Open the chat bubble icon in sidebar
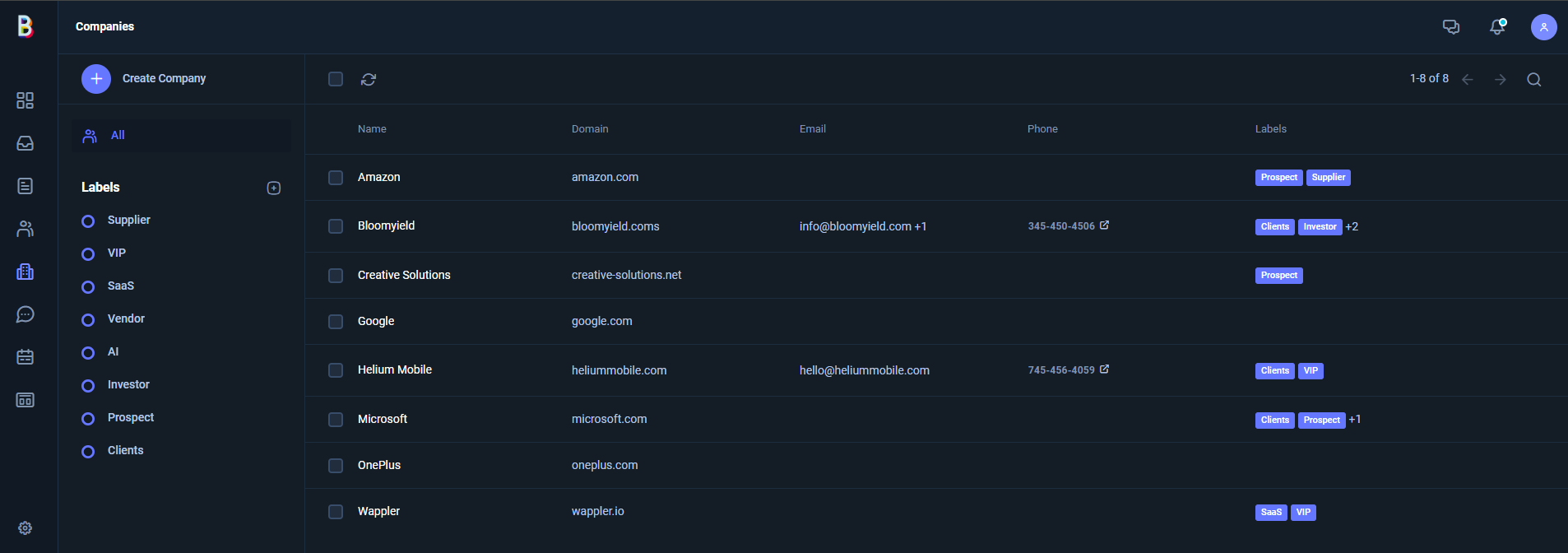 point(26,314)
